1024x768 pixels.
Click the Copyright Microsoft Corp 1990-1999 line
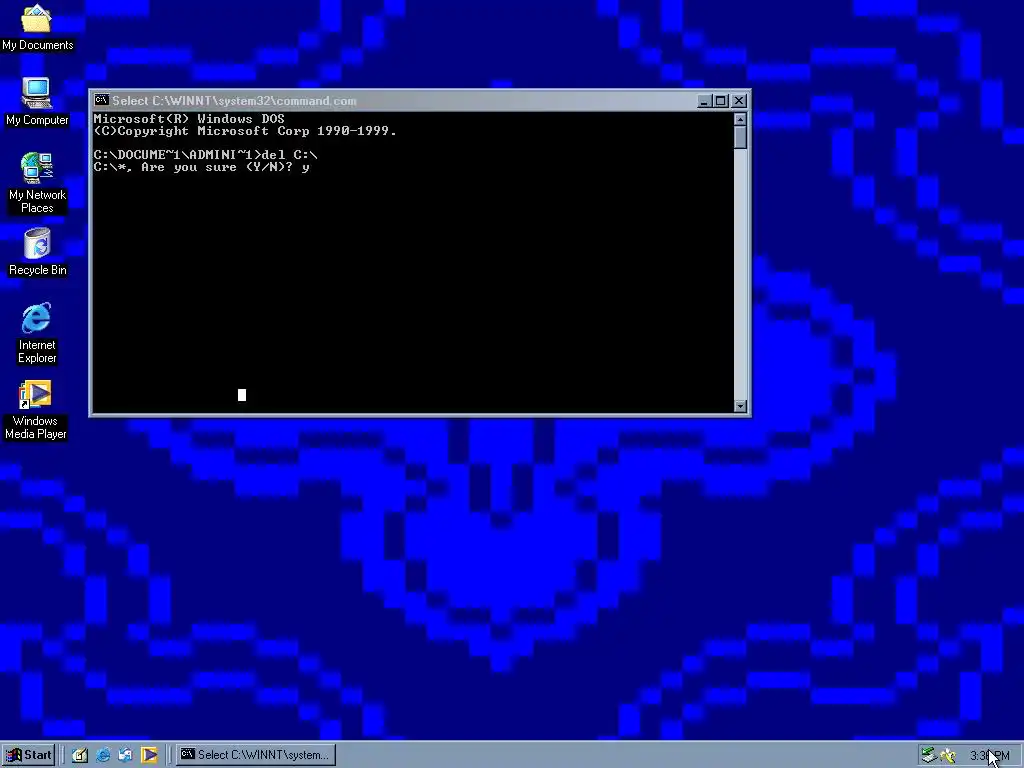click(x=245, y=131)
